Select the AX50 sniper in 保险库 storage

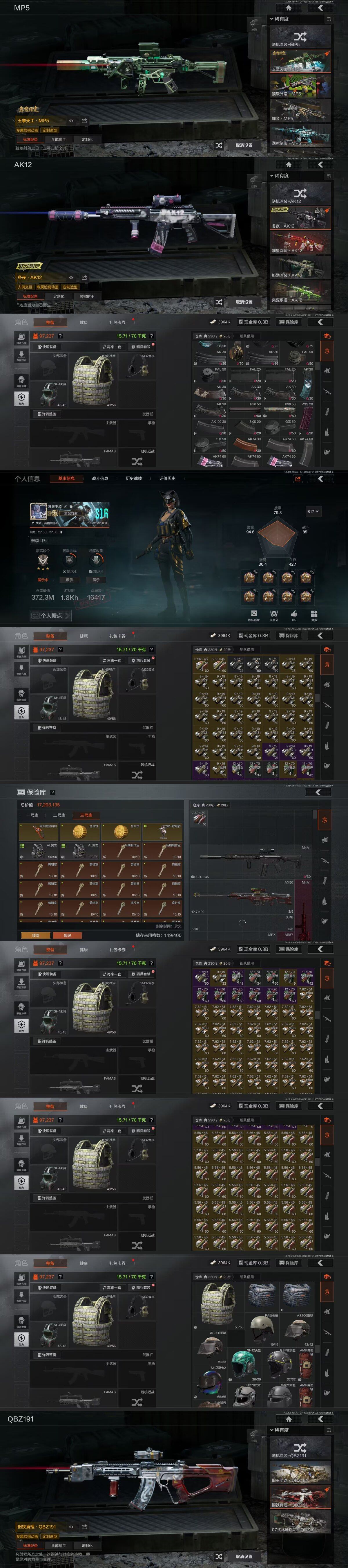pos(243,897)
